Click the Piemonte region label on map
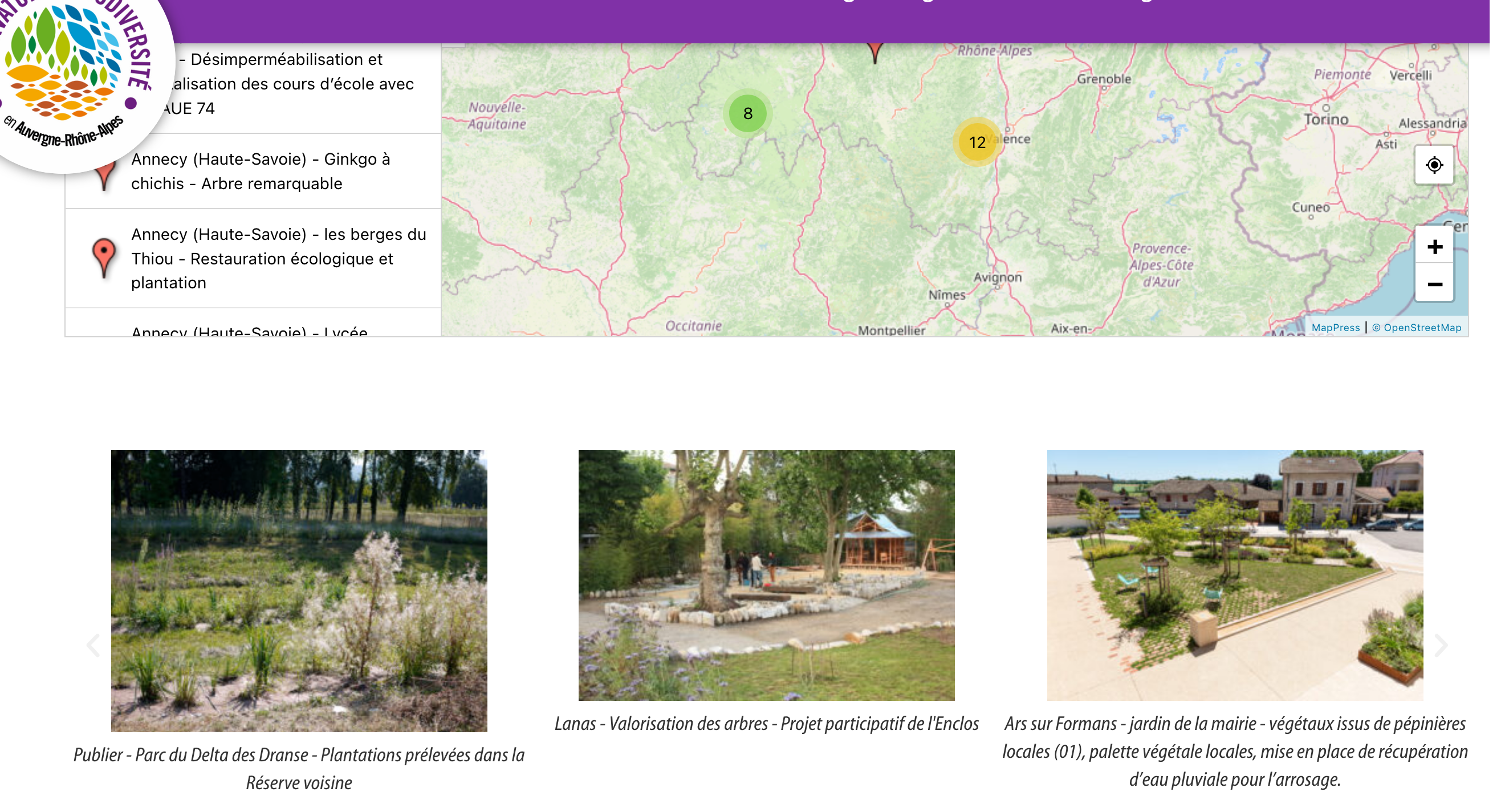Viewport: 1505px width, 812px height. [x=1342, y=74]
